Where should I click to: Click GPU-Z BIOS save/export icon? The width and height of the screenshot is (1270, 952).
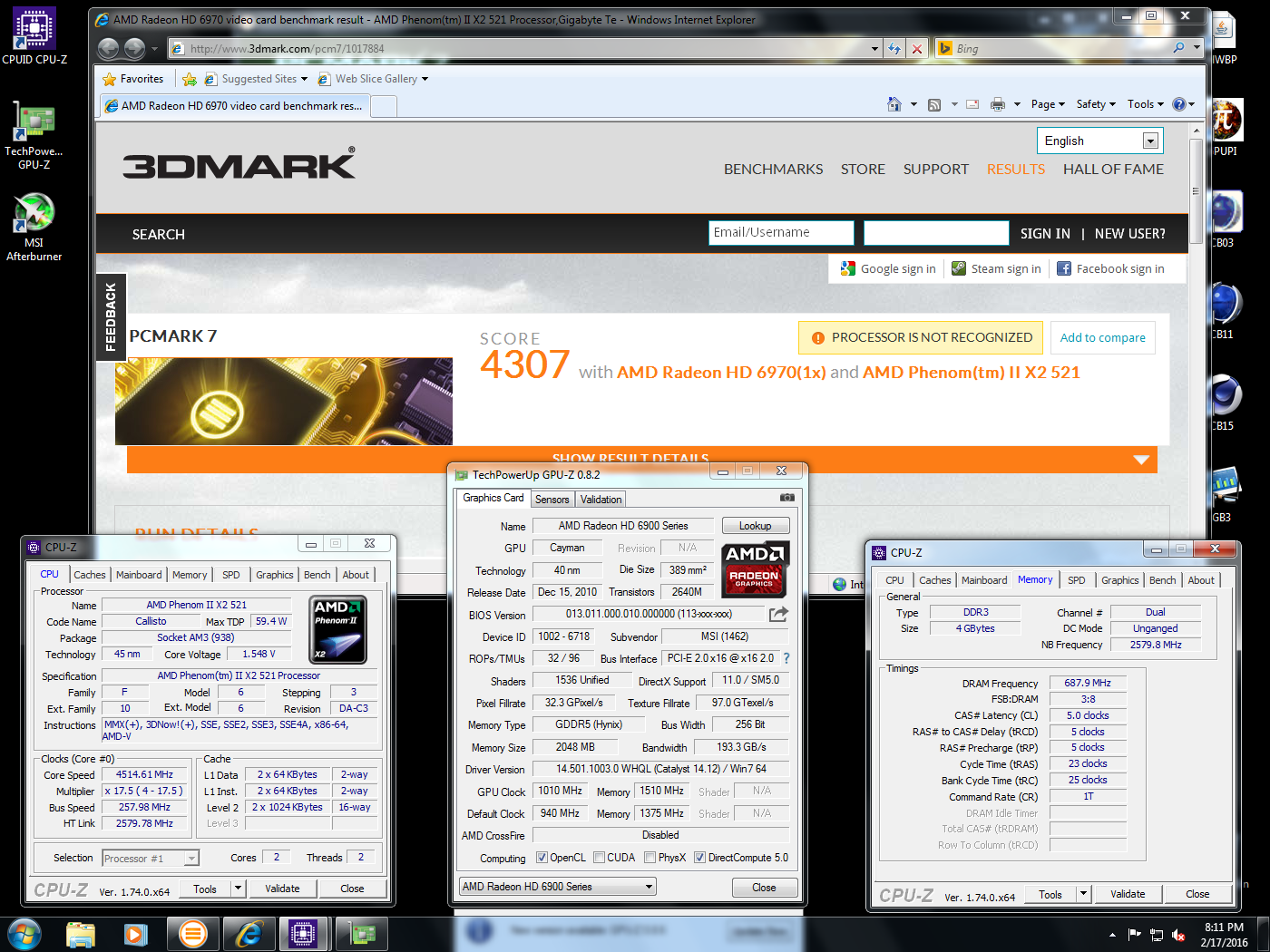point(778,614)
